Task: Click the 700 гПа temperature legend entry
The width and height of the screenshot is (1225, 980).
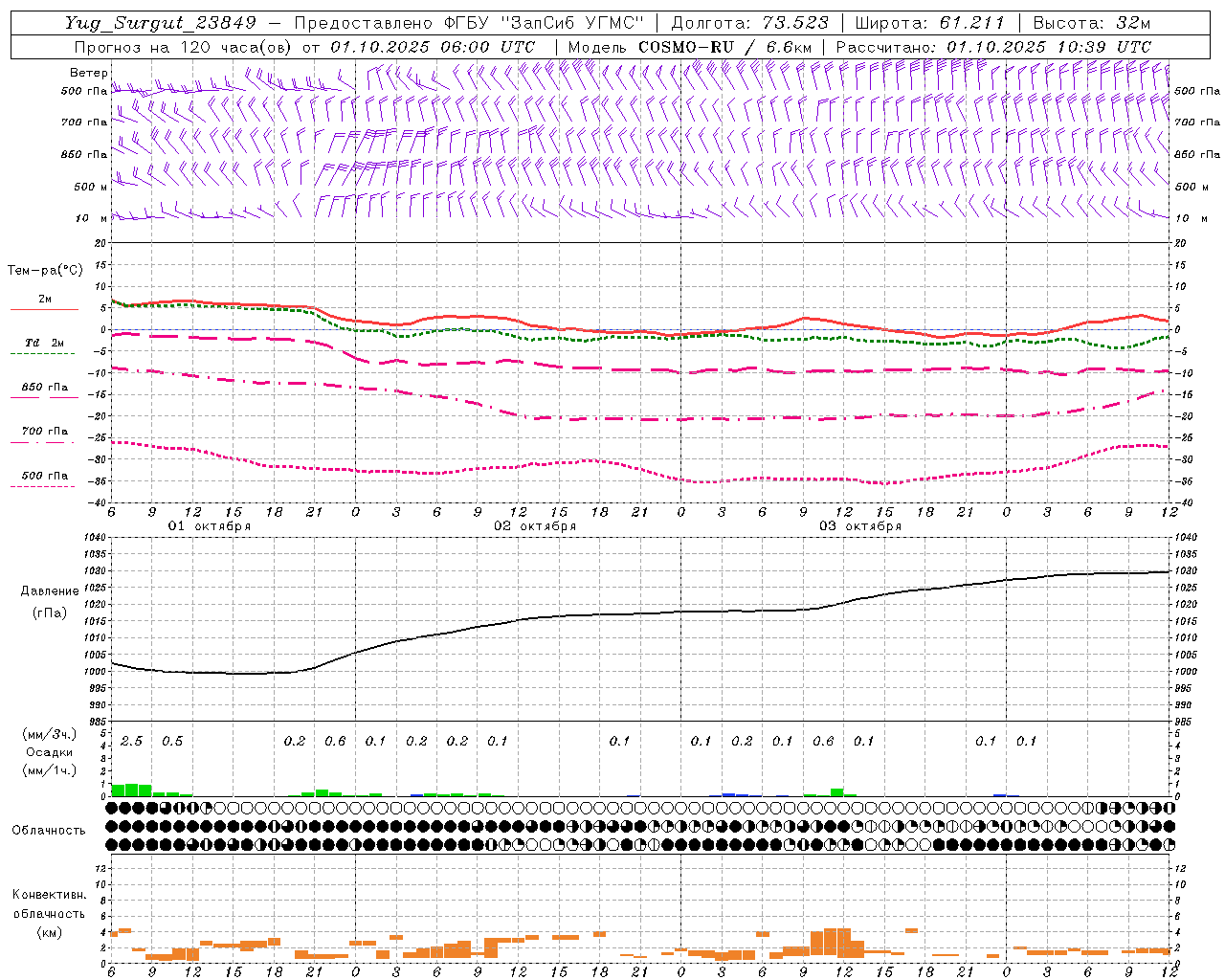Action: click(44, 431)
